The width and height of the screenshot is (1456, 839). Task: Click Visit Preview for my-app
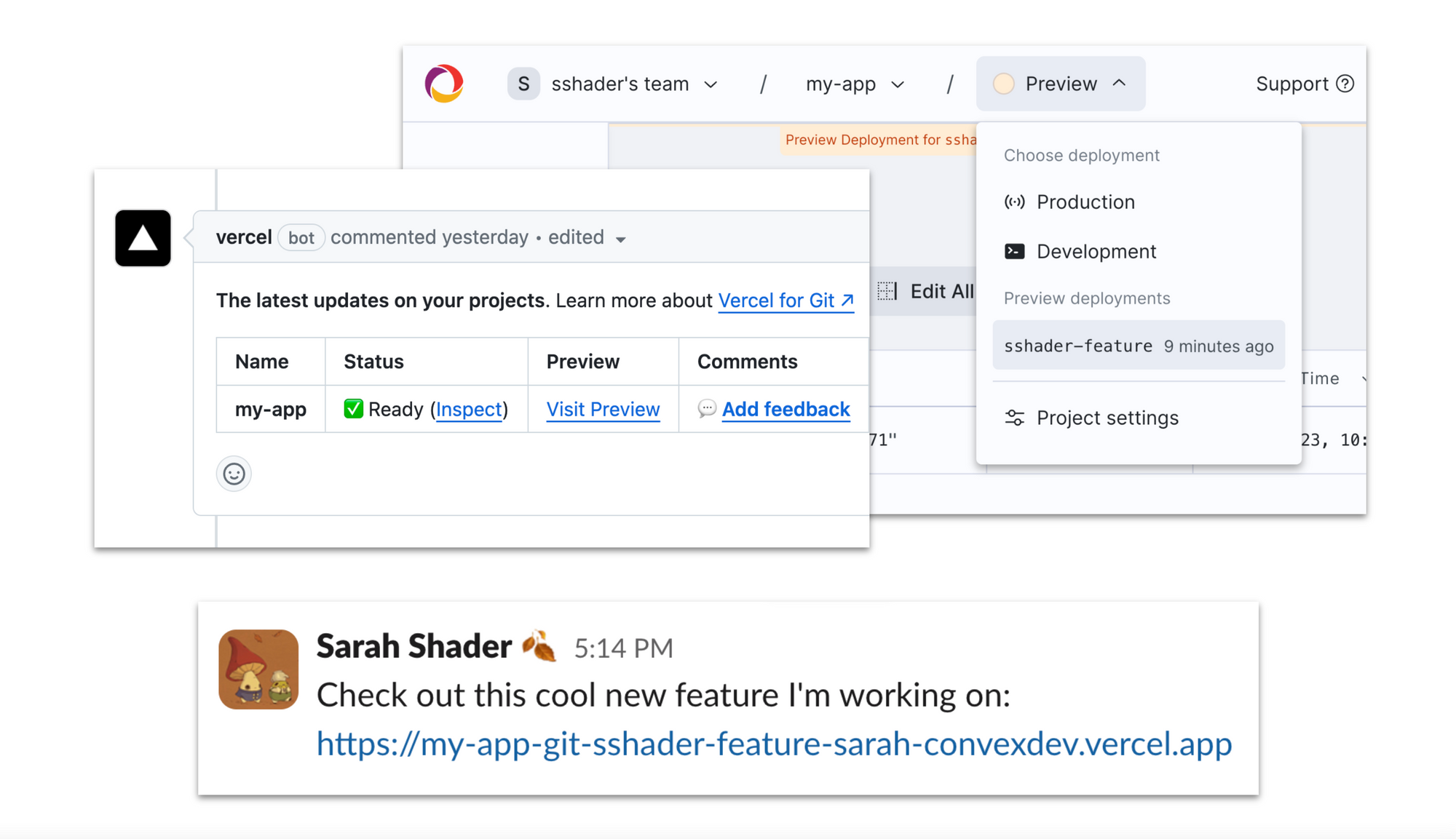coord(603,409)
